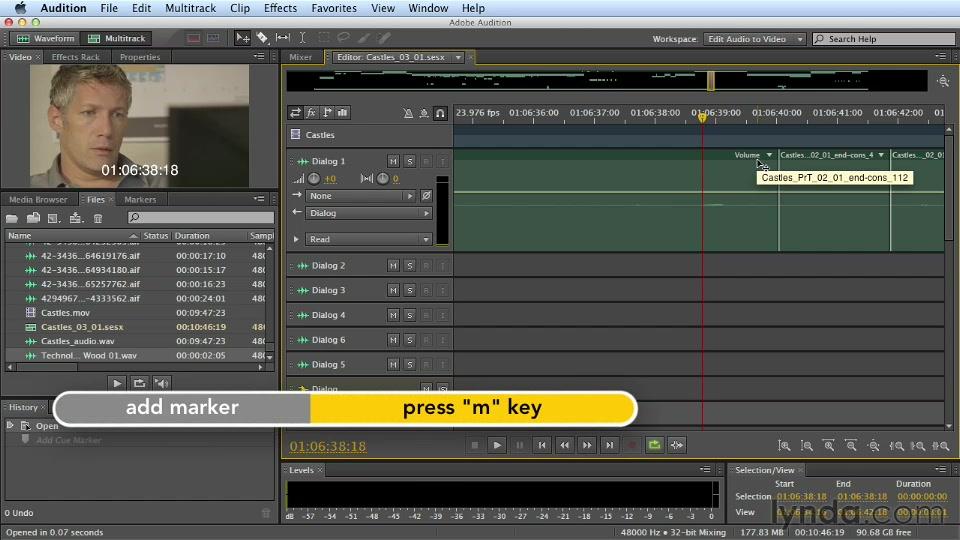The image size is (960, 540).
Task: Toggle the Loop Playback button
Action: 654,445
